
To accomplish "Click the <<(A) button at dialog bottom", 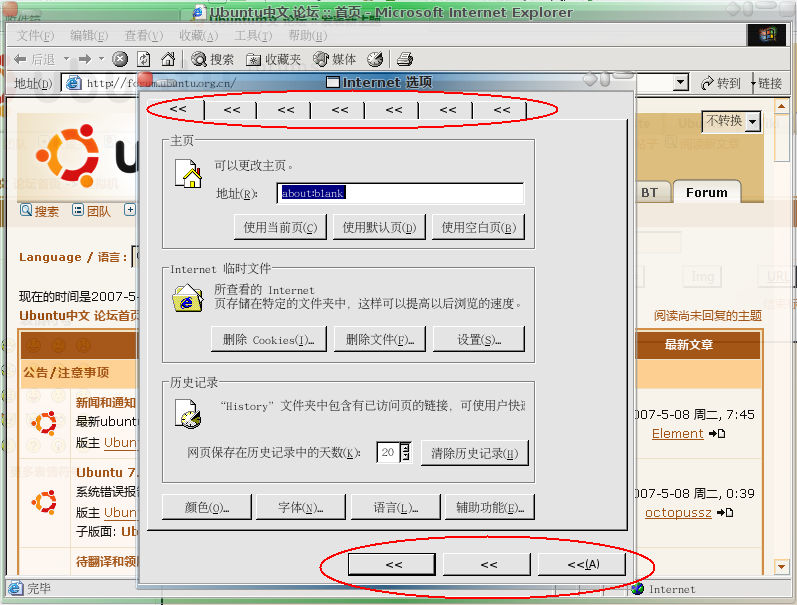I will click(583, 564).
